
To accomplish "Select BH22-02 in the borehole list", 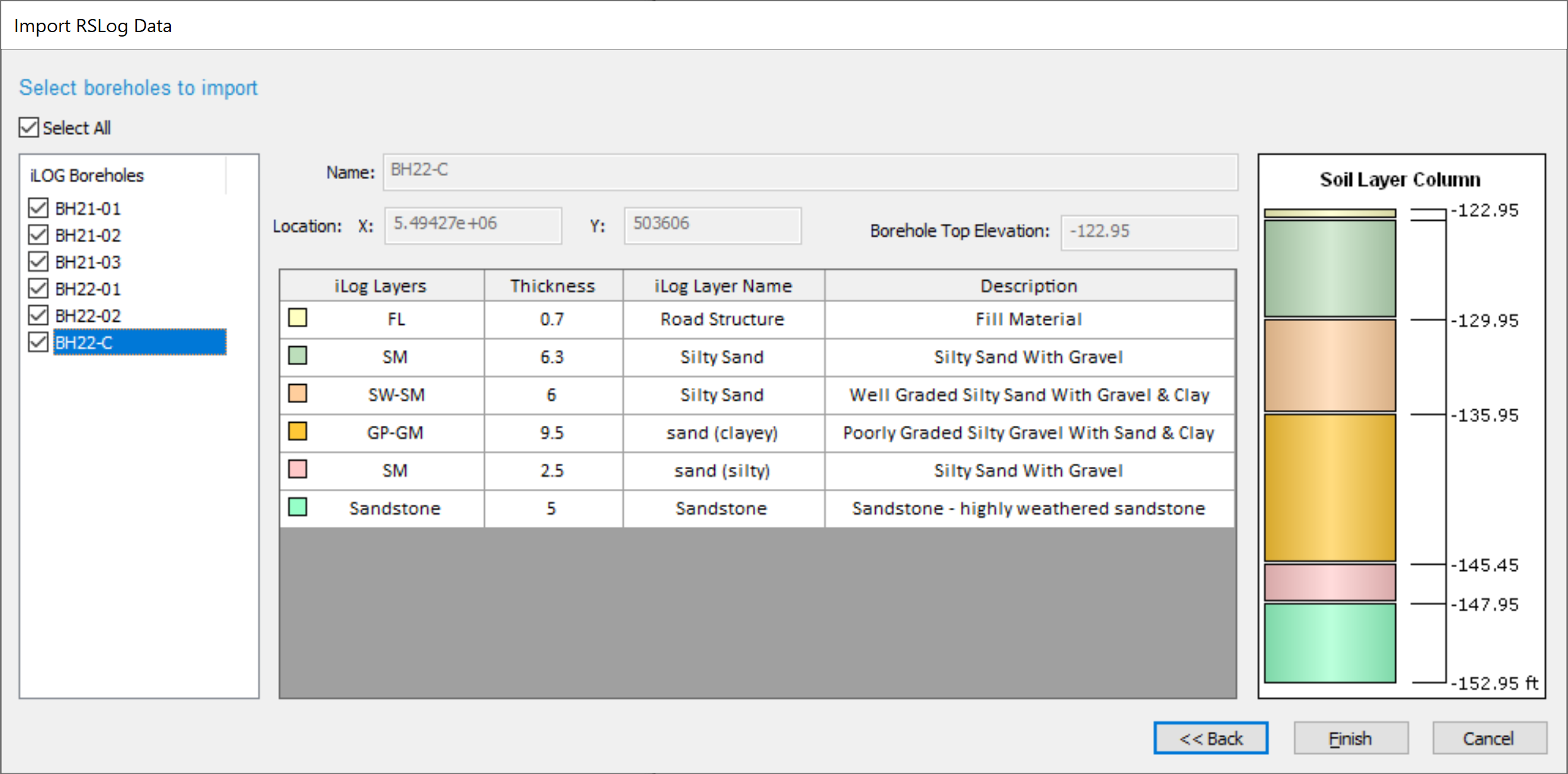I will coord(88,315).
